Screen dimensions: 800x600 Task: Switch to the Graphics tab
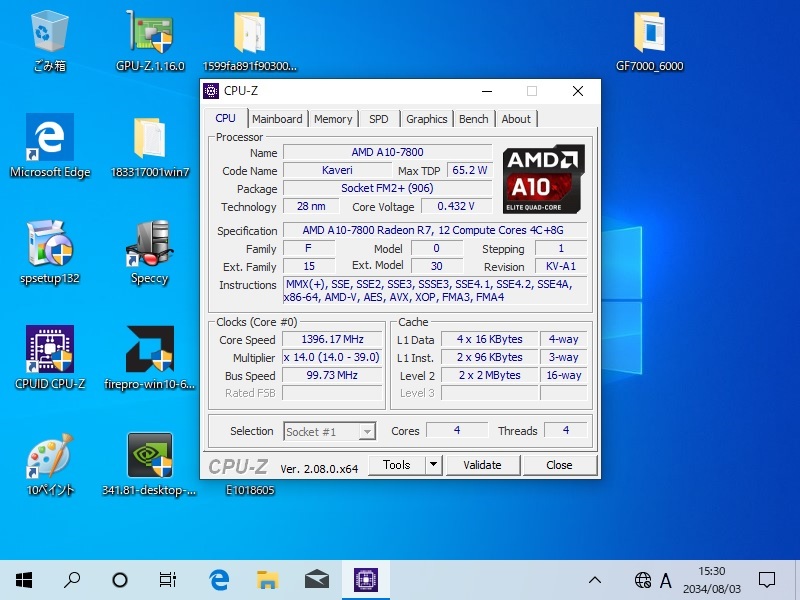click(427, 119)
